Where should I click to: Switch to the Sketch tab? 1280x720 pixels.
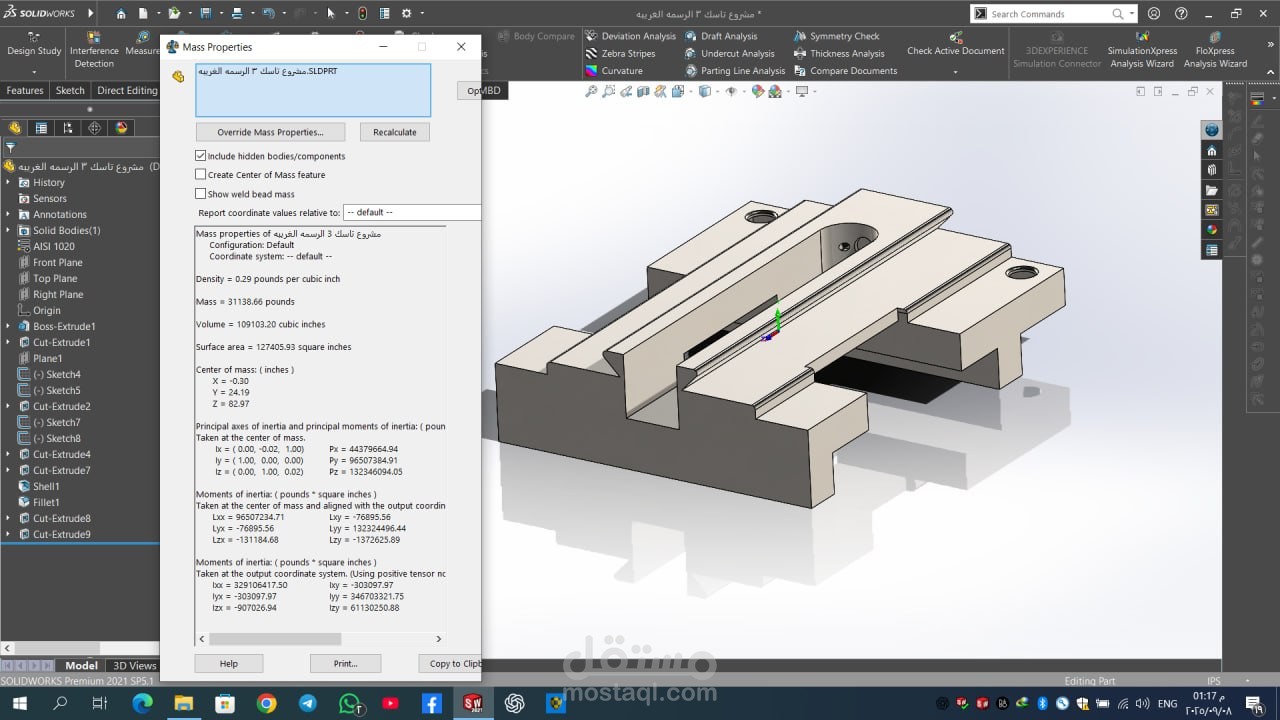click(70, 90)
